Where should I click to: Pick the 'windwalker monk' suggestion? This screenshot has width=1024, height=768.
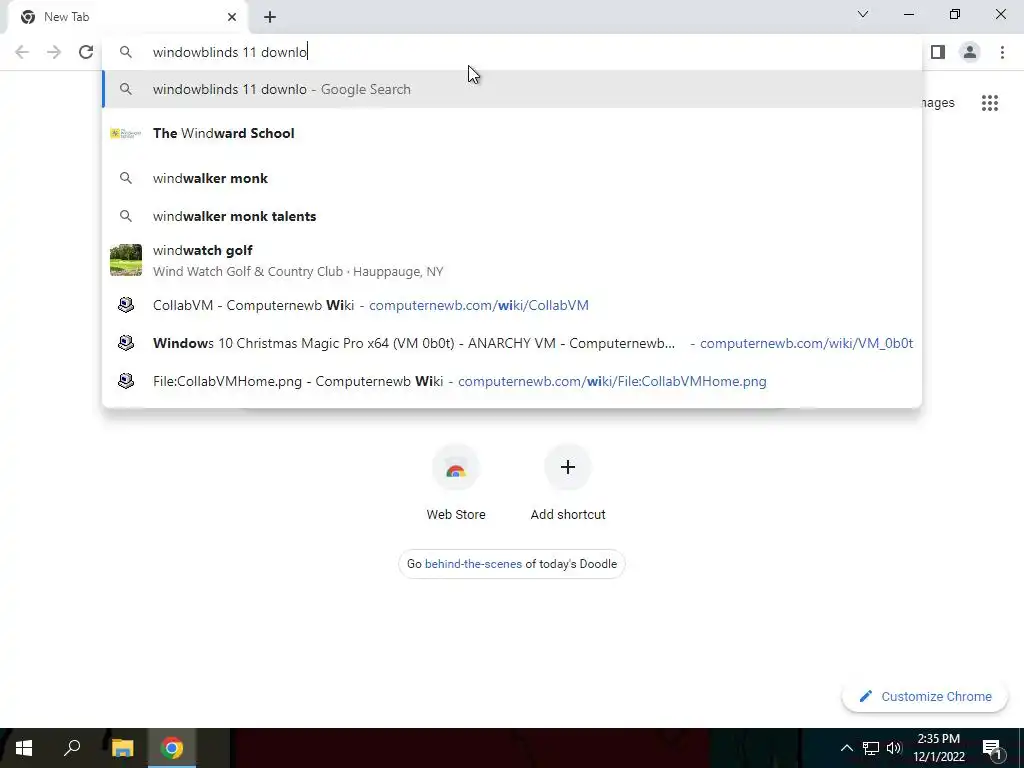(512, 178)
